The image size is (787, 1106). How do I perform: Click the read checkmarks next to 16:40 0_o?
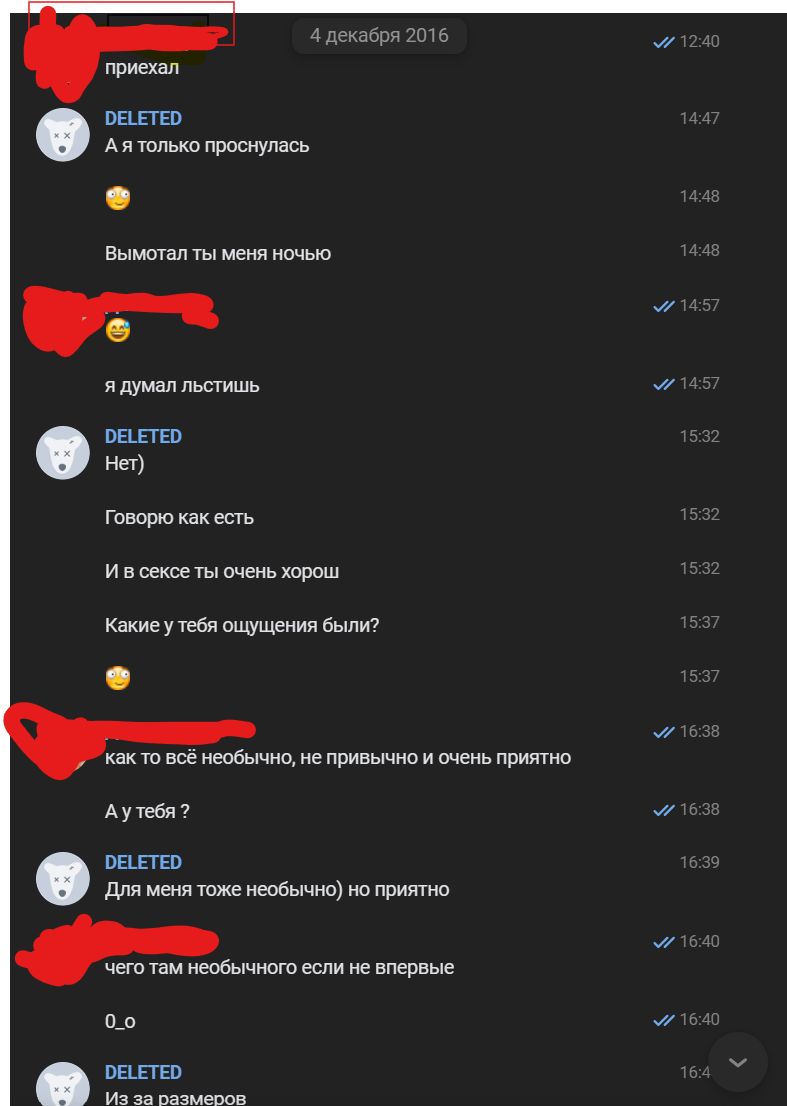pos(664,1020)
